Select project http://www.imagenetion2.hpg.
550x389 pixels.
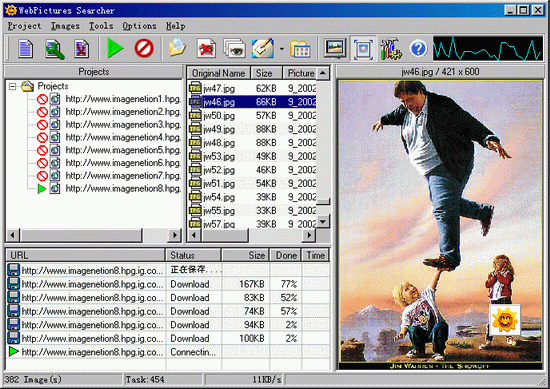click(x=123, y=112)
